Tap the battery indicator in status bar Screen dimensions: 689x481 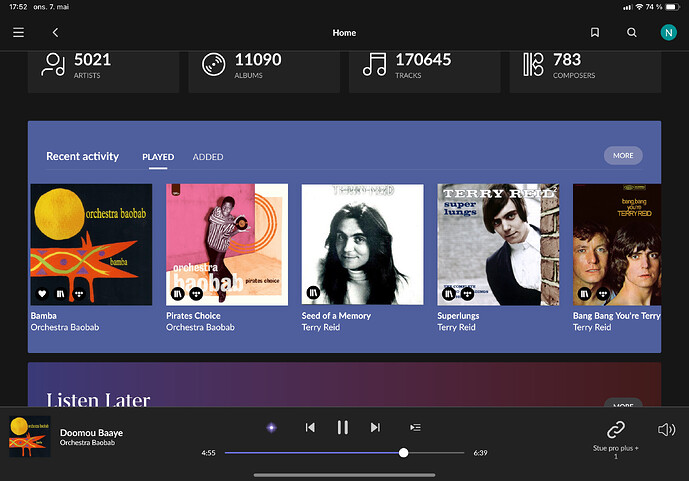673,7
